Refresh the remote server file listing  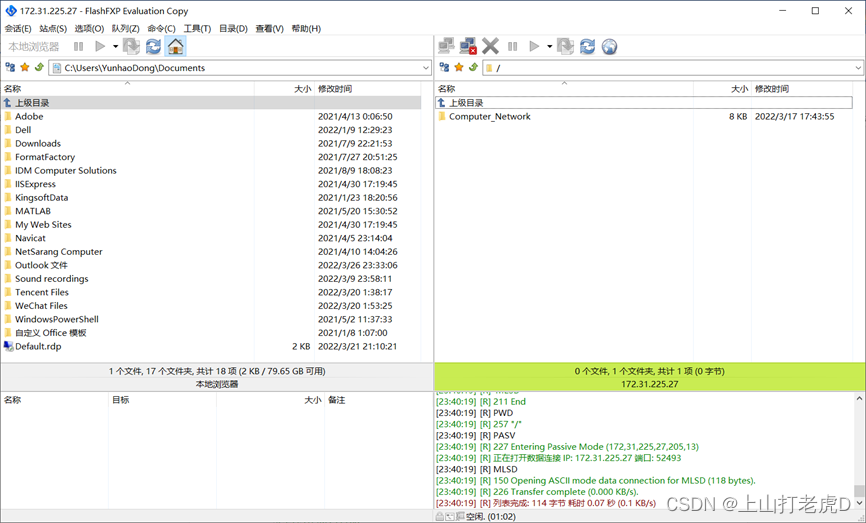click(587, 47)
